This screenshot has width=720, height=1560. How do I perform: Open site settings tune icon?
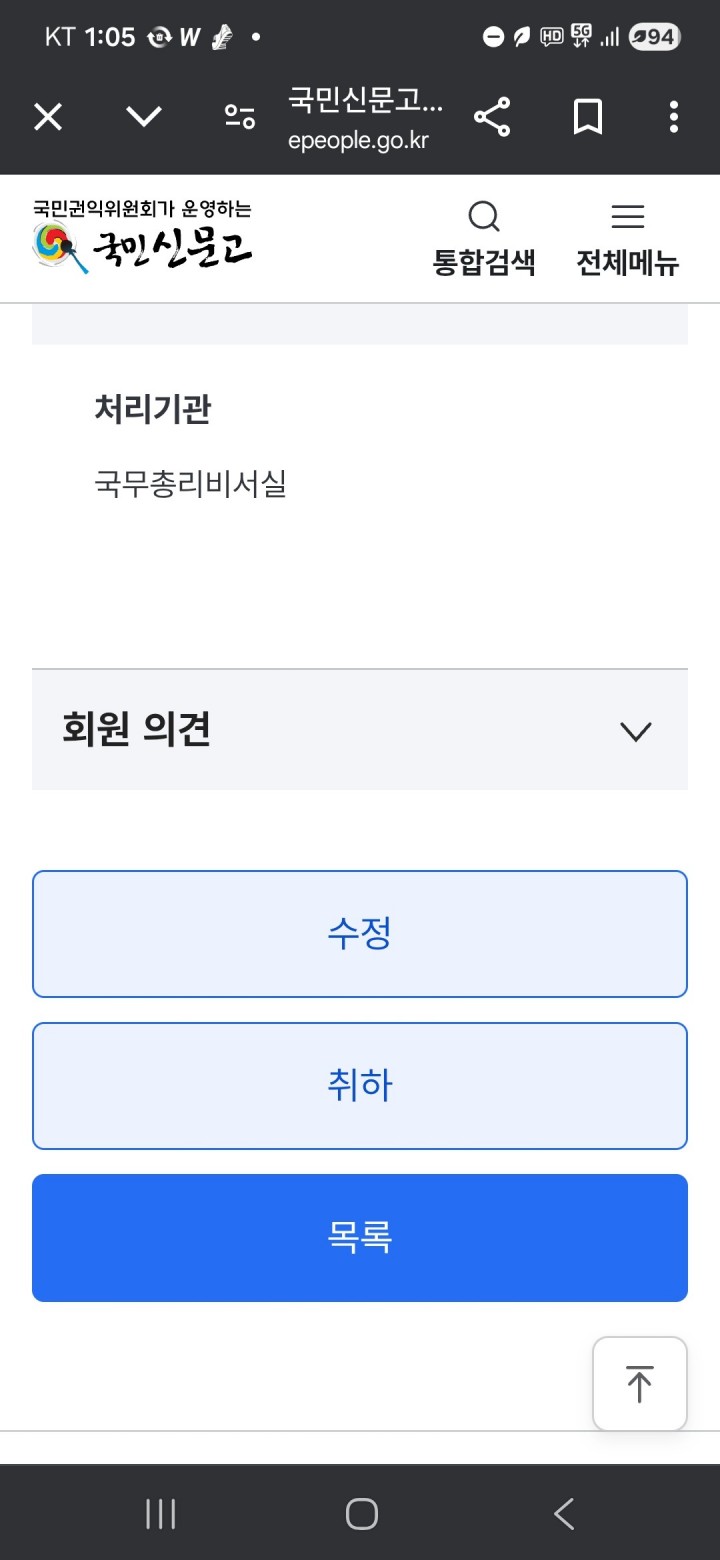click(240, 118)
